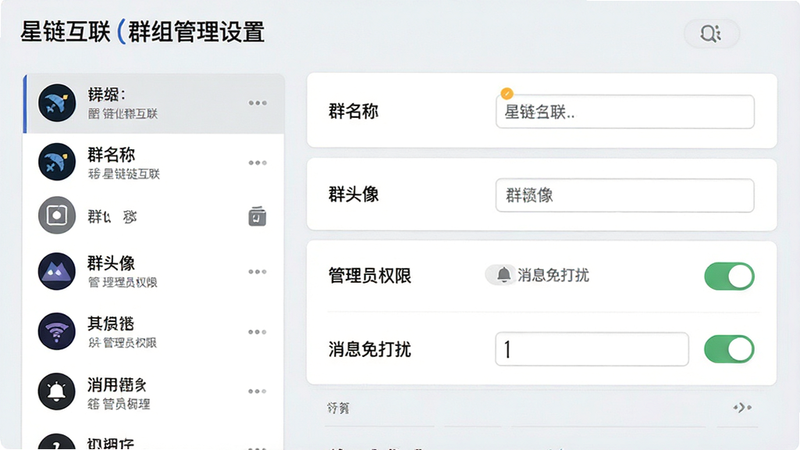Image resolution: width=800 pixels, height=450 pixels.
Task: Click the purple wifi avatar icon in sidebar
Action: pos(57,331)
